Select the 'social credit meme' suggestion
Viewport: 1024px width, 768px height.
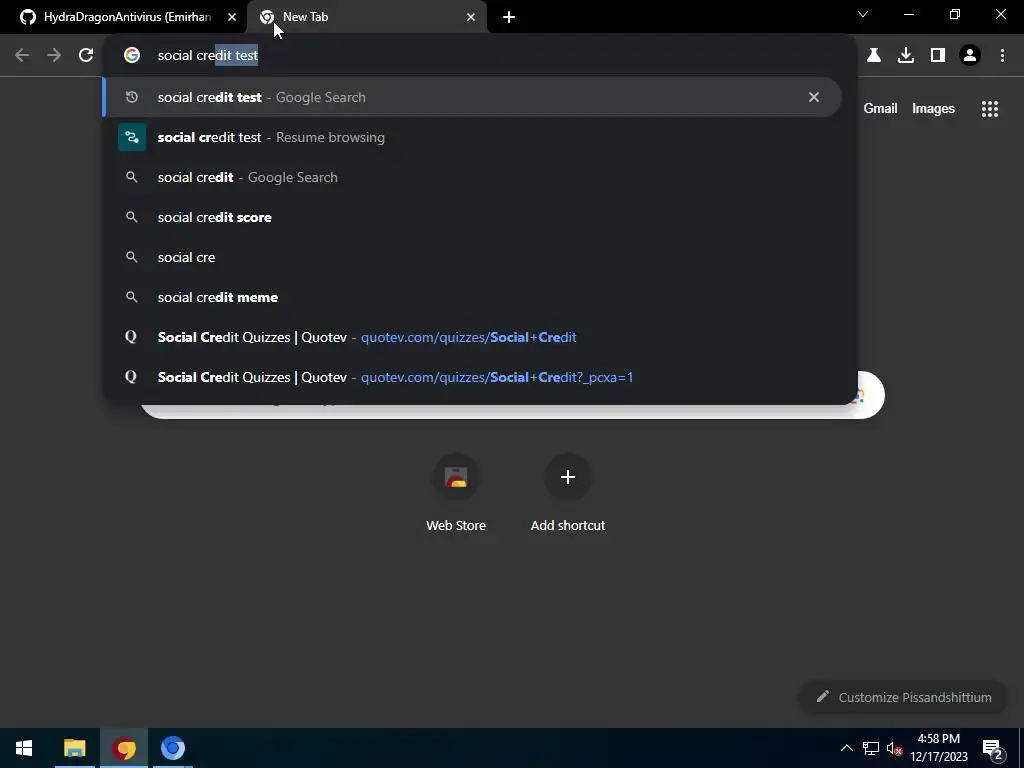[x=472, y=296]
